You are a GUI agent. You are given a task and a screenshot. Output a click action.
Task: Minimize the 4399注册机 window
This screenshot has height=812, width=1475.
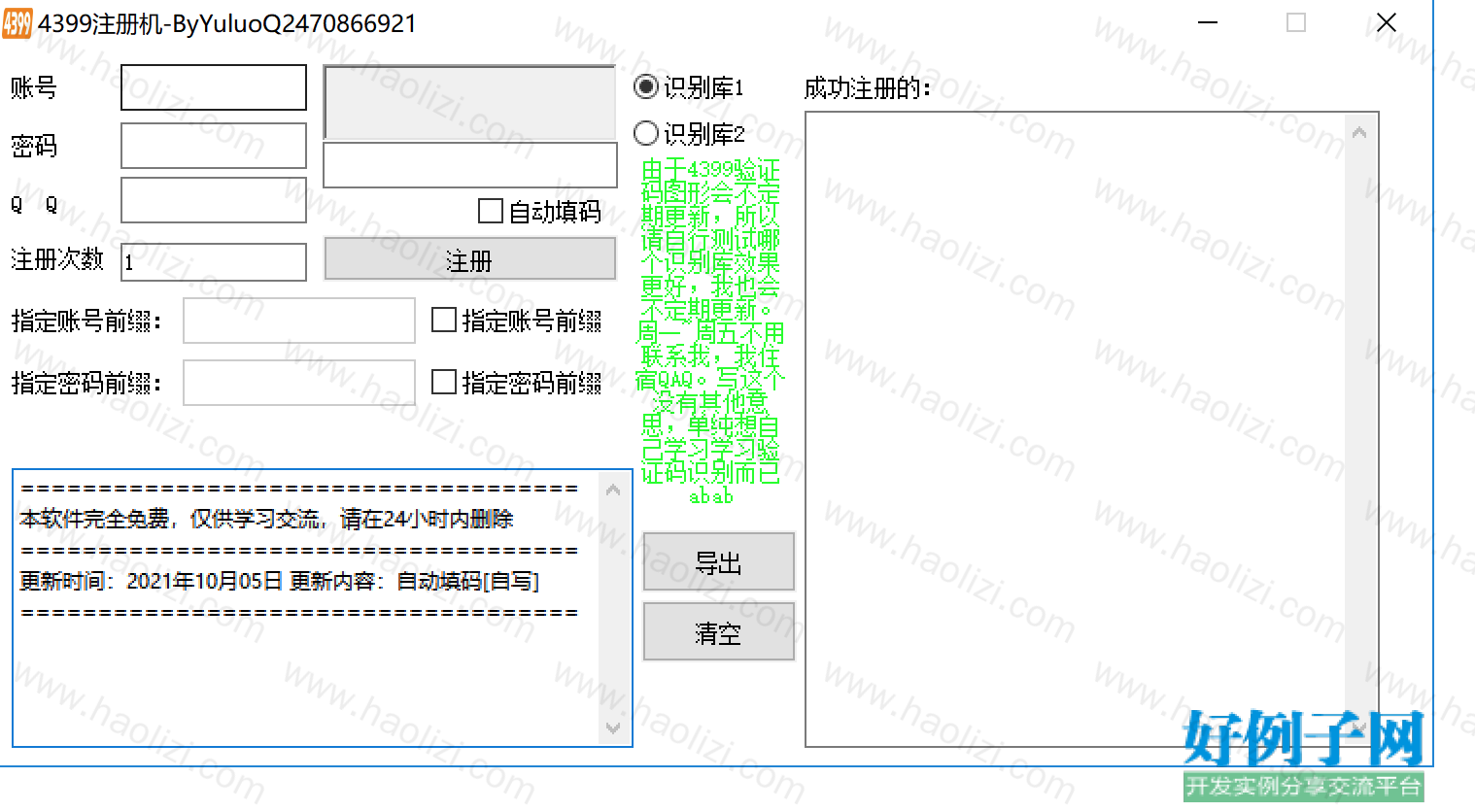click(x=1208, y=22)
